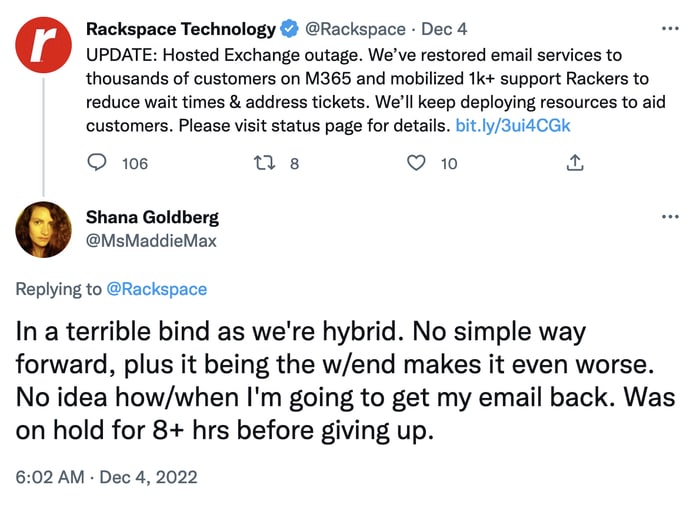Click the 6:02 AM · Dec 4, 2022 timestamp
The height and width of the screenshot is (505, 700).
[106, 477]
